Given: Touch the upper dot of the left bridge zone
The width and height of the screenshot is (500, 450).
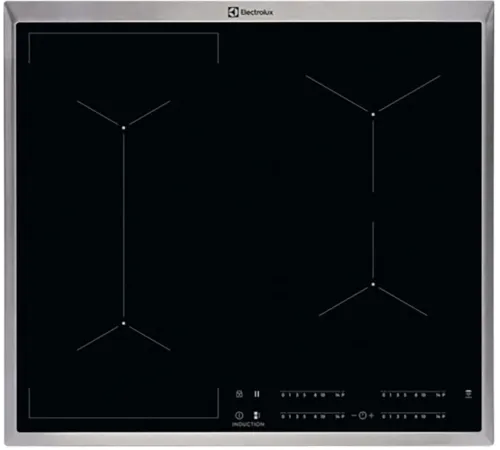Looking at the screenshot, I should 124,128.
